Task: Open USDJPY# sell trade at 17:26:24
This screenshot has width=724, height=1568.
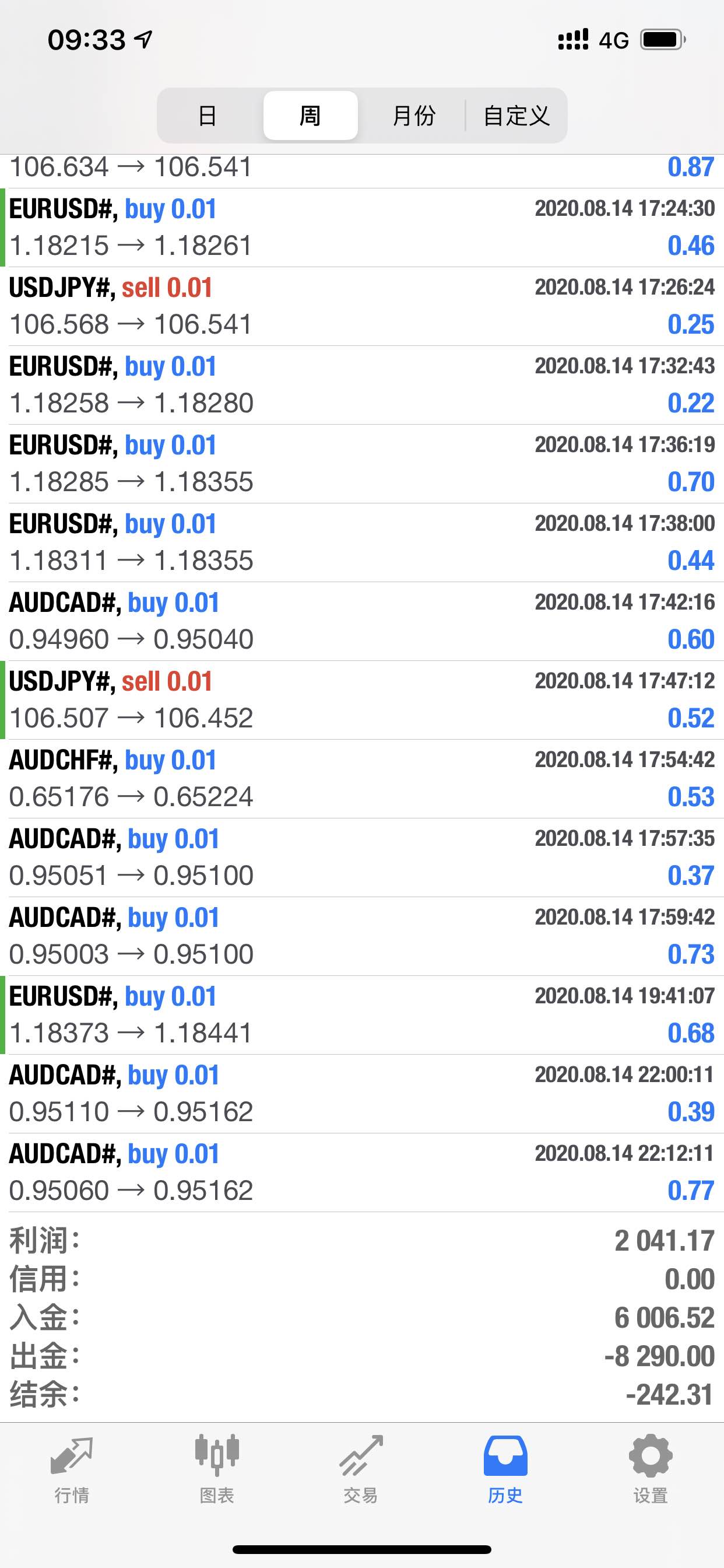Action: coord(362,306)
